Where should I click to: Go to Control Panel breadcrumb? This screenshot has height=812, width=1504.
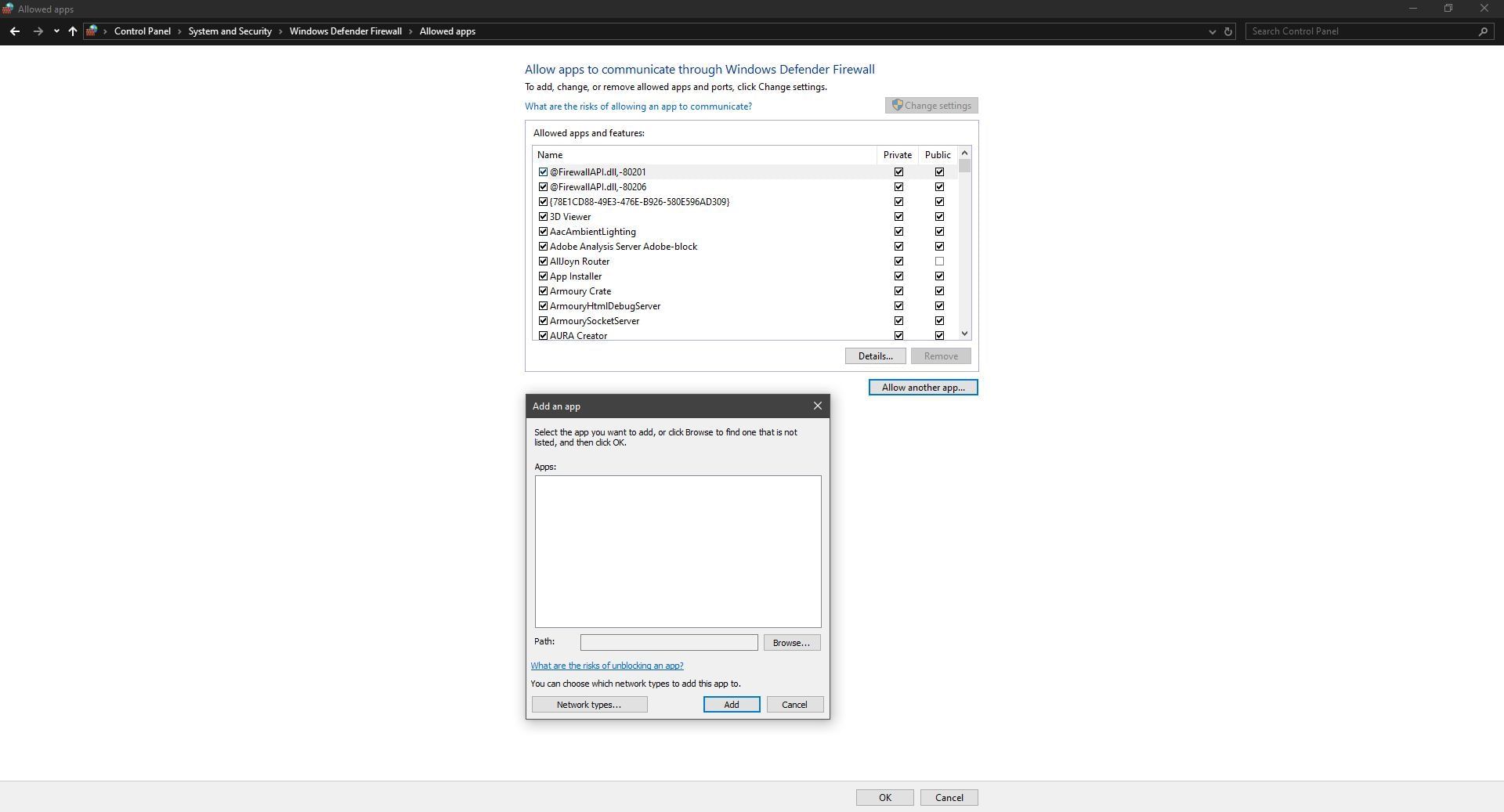pyautogui.click(x=142, y=31)
